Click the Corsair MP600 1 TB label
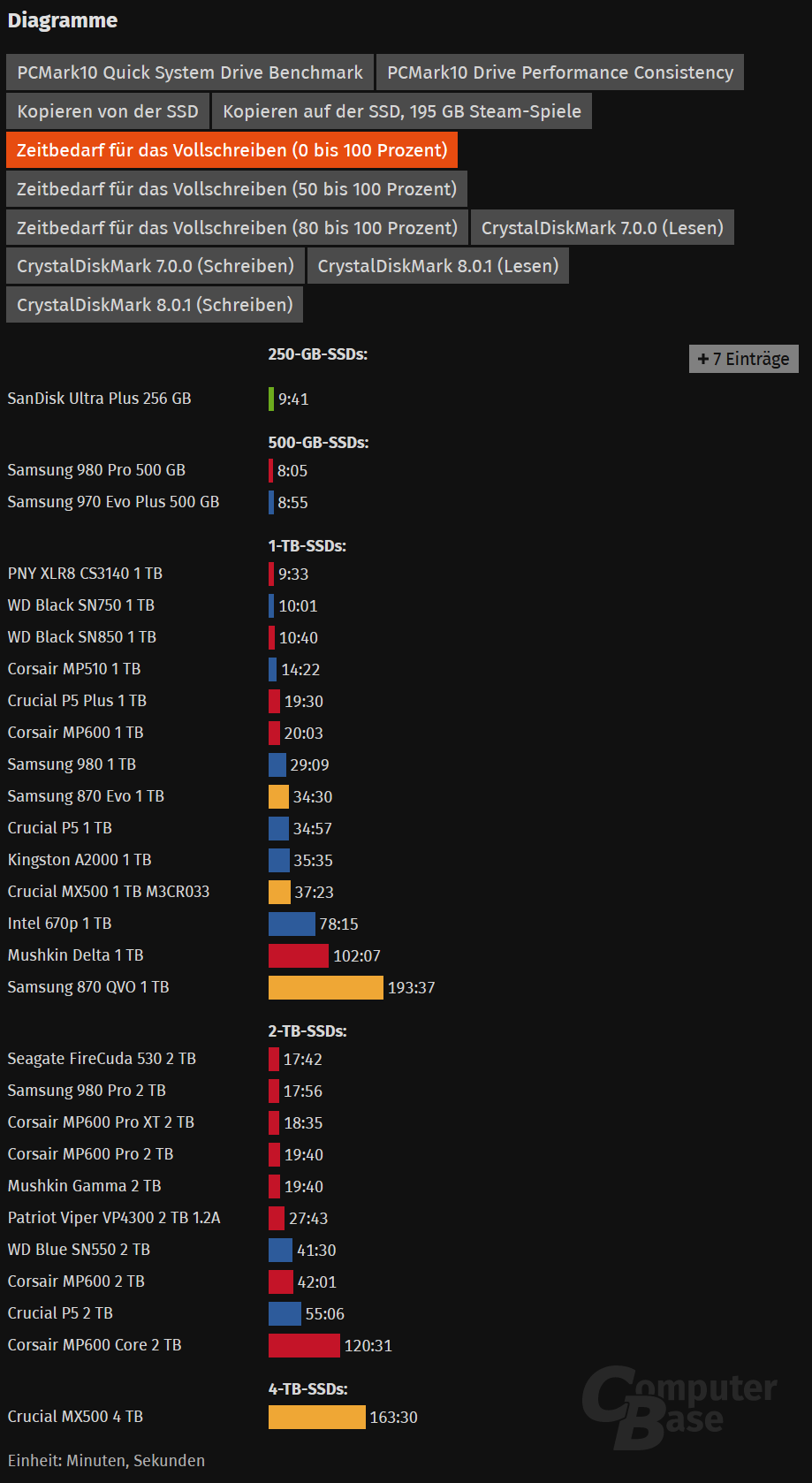 pos(75,733)
